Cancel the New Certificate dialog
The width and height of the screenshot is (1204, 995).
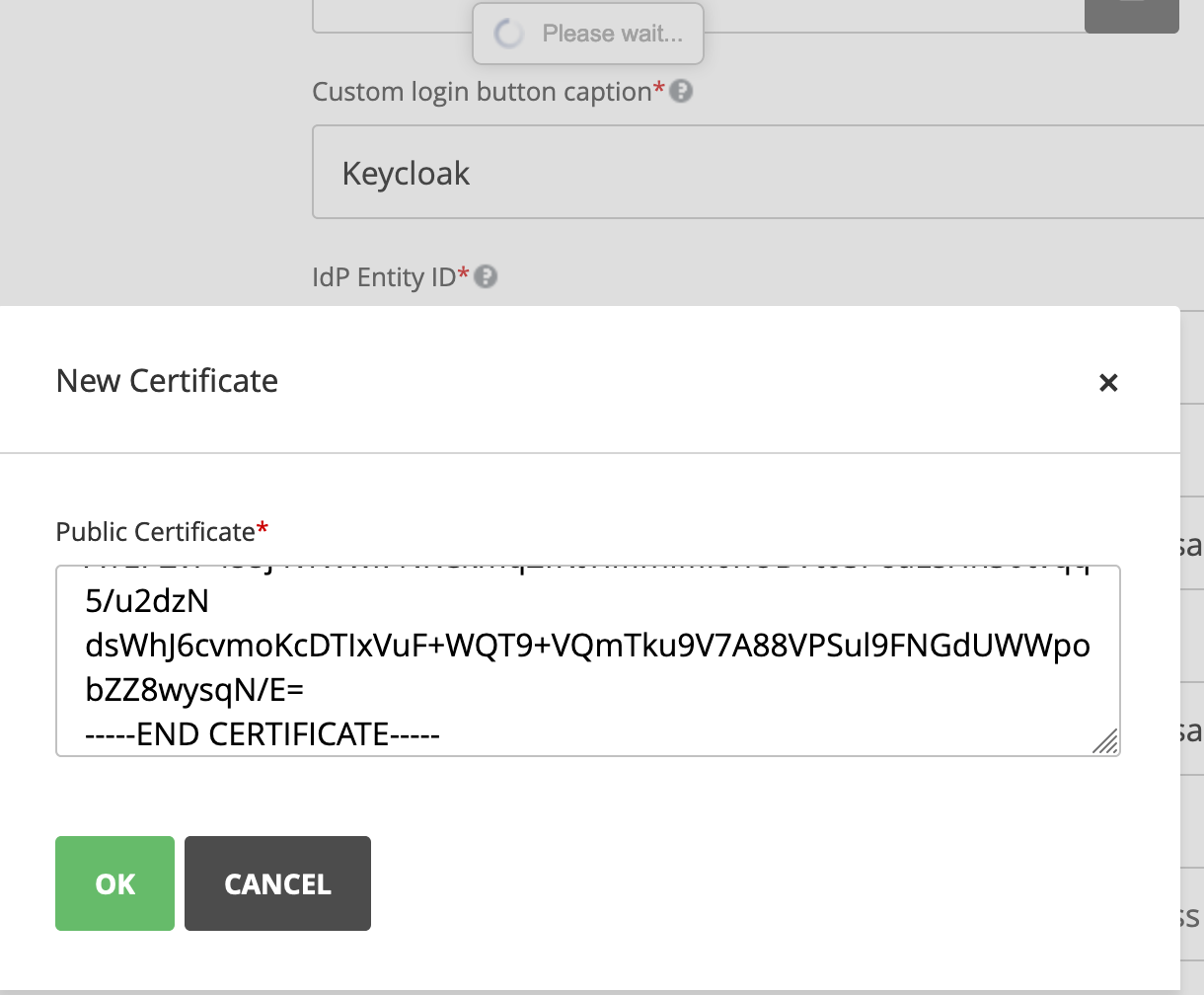pyautogui.click(x=277, y=883)
